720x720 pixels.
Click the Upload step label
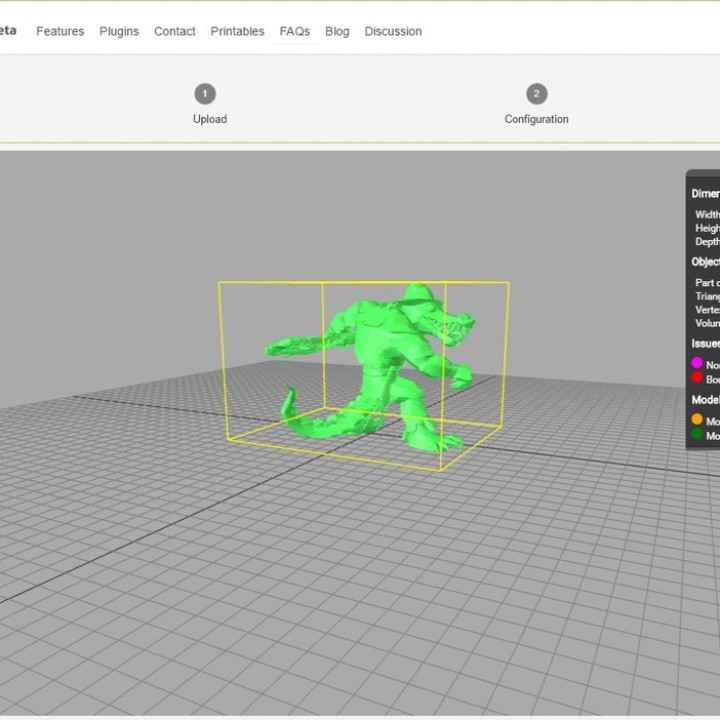click(x=210, y=119)
